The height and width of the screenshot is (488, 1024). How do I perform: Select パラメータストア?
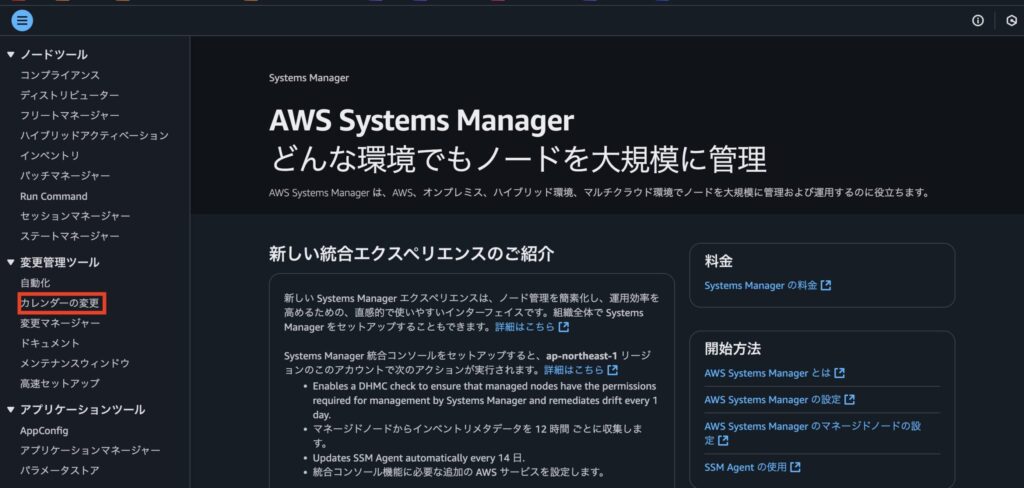pos(60,470)
